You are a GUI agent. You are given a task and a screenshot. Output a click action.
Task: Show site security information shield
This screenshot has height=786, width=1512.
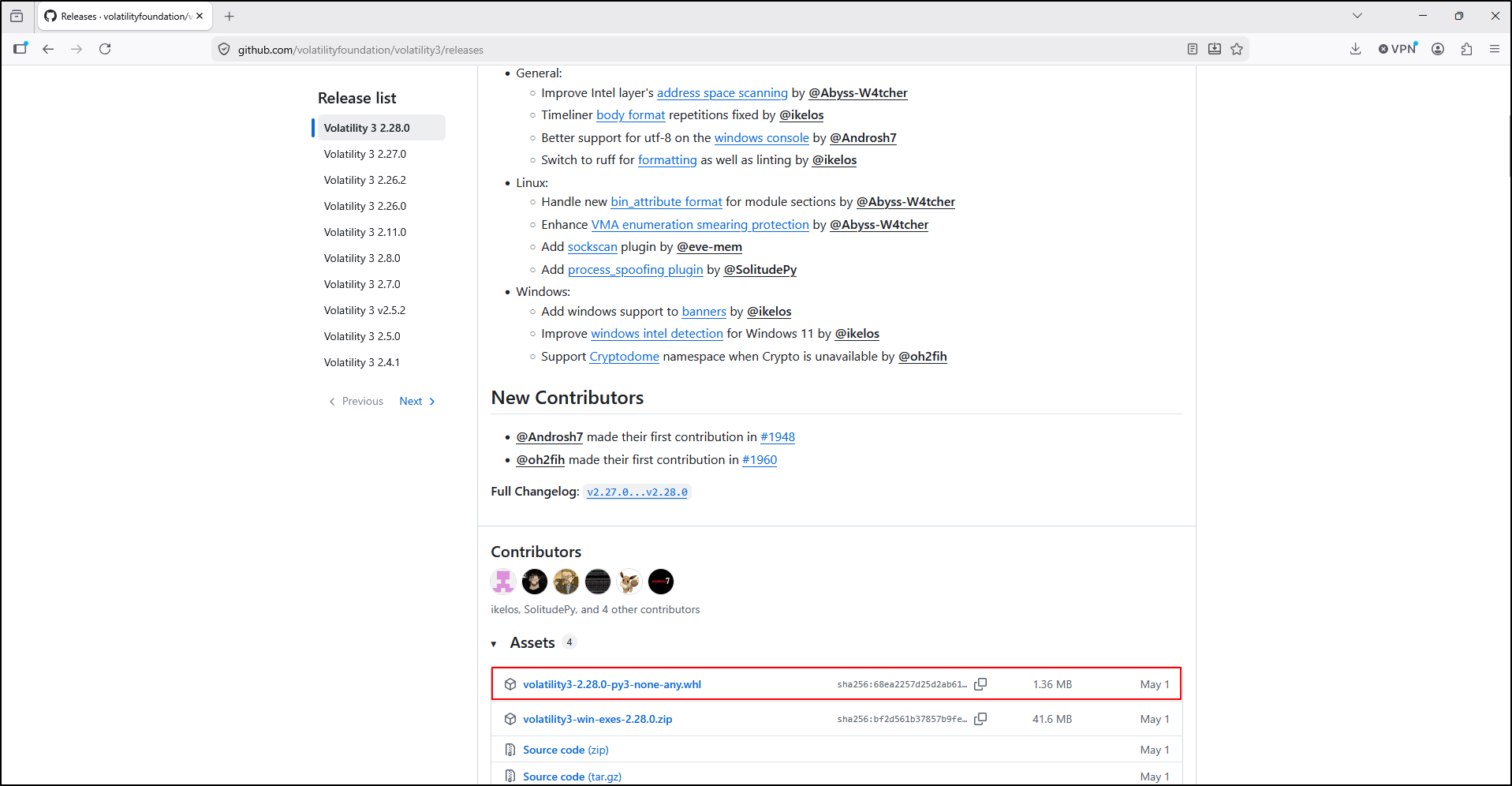[x=224, y=49]
